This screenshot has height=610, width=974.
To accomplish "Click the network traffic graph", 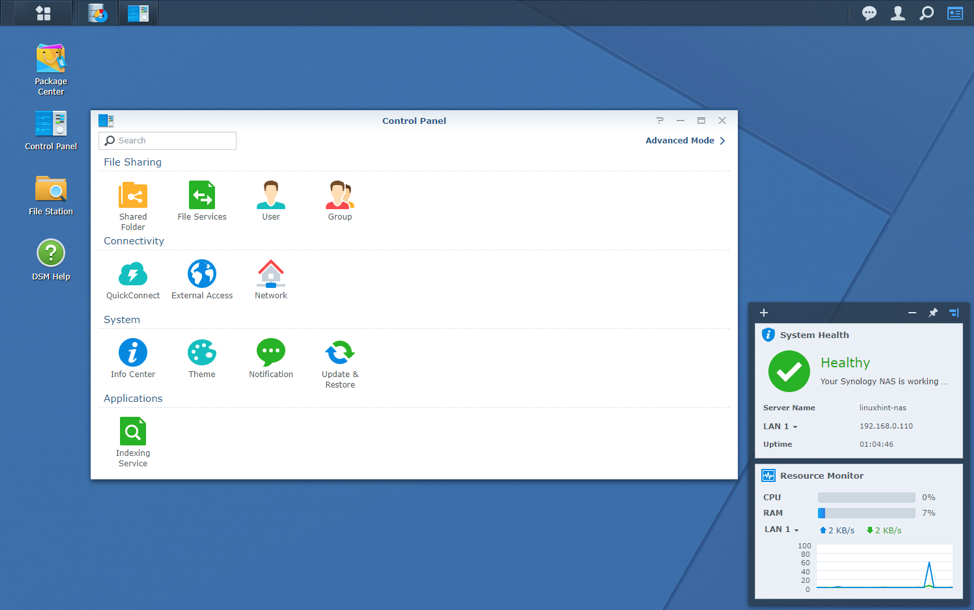I will [x=885, y=567].
